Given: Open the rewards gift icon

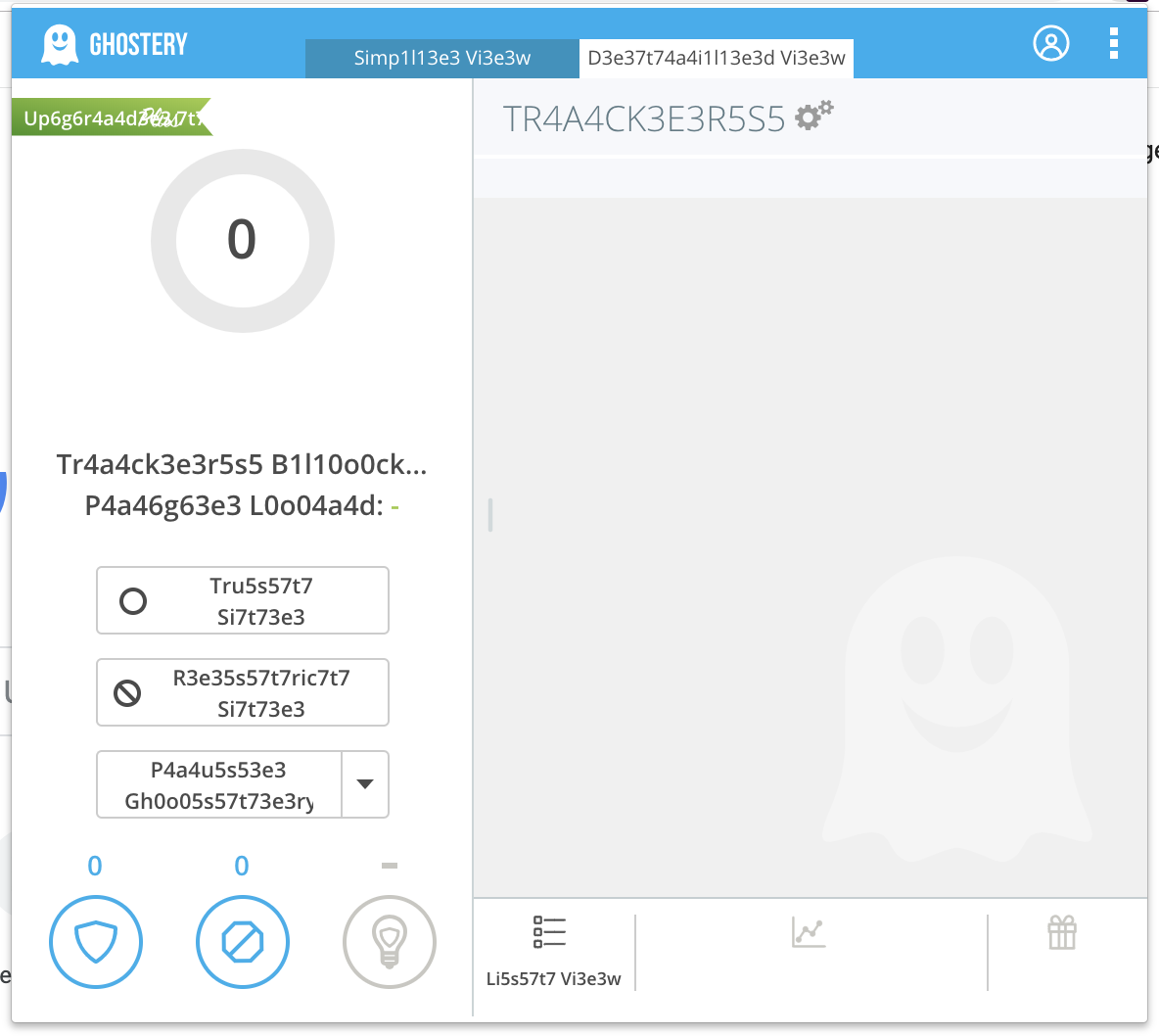Looking at the screenshot, I should tap(1062, 932).
